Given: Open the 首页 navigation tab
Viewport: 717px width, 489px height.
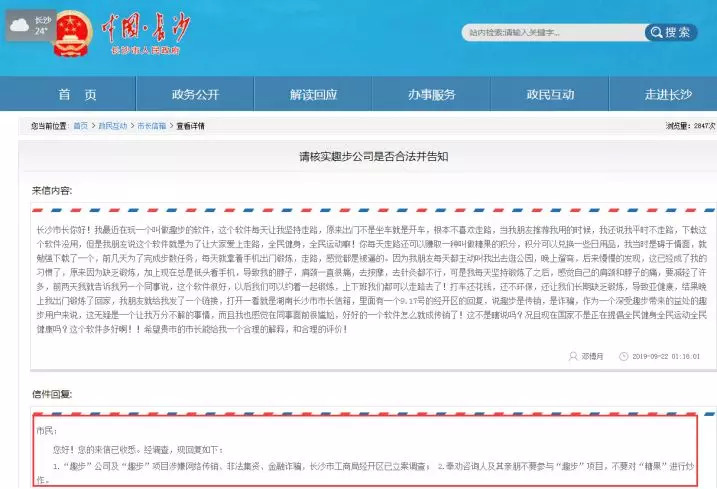Looking at the screenshot, I should point(77,94).
